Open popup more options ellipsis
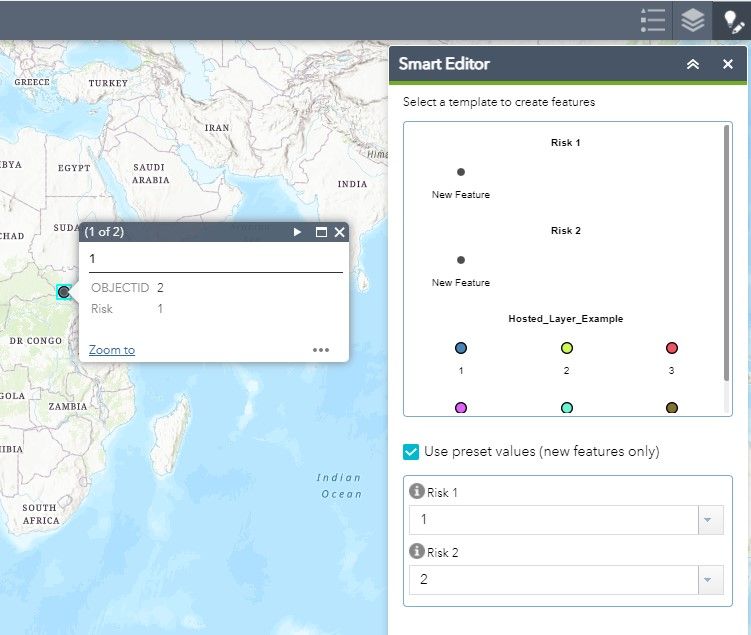The height and width of the screenshot is (635, 751). [x=321, y=350]
